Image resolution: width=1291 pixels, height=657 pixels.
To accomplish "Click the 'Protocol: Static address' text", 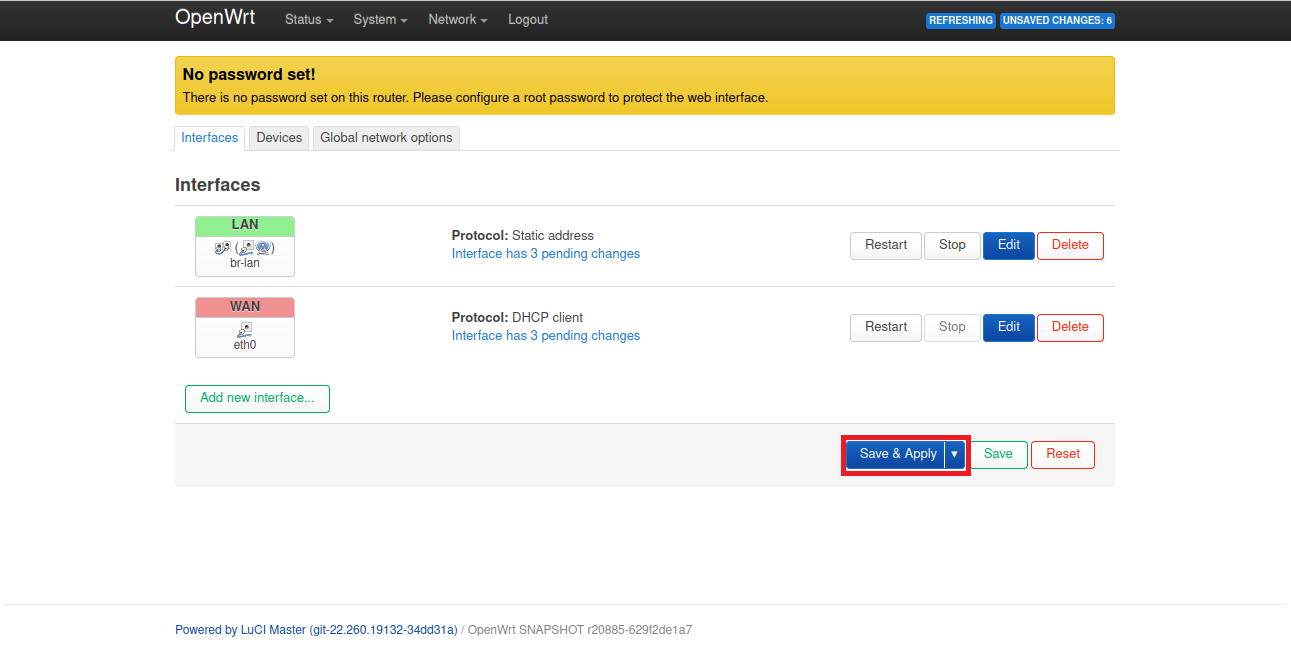I will [523, 236].
